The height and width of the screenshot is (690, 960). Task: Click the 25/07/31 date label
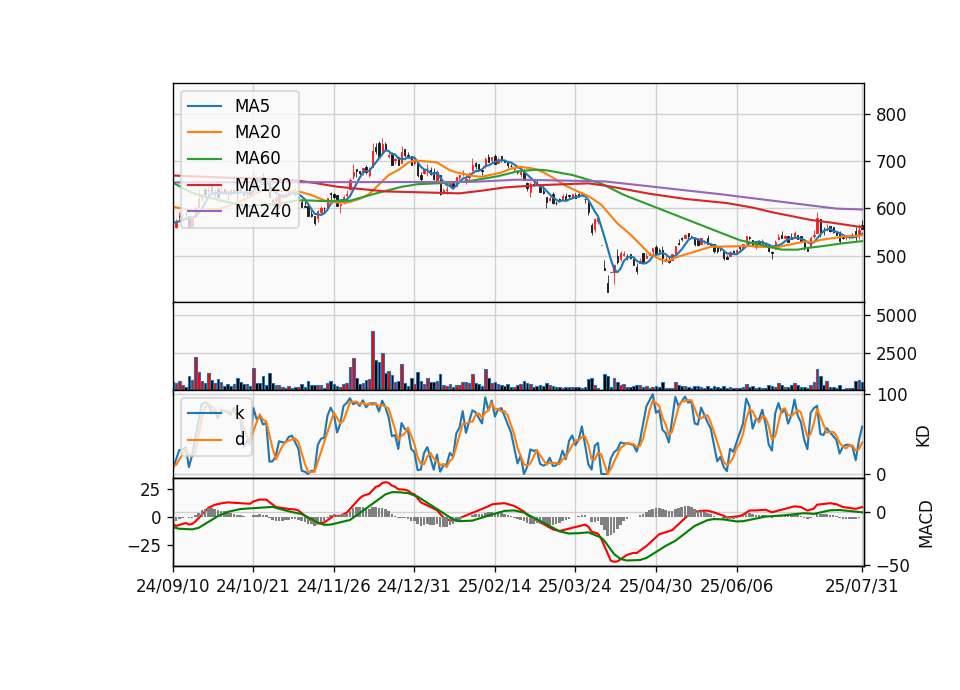[861, 586]
